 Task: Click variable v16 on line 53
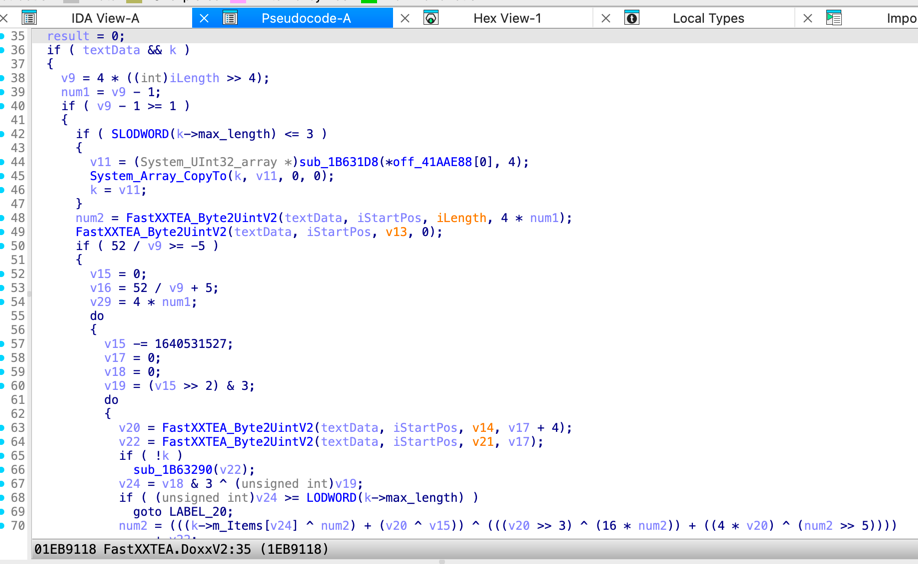coord(101,288)
